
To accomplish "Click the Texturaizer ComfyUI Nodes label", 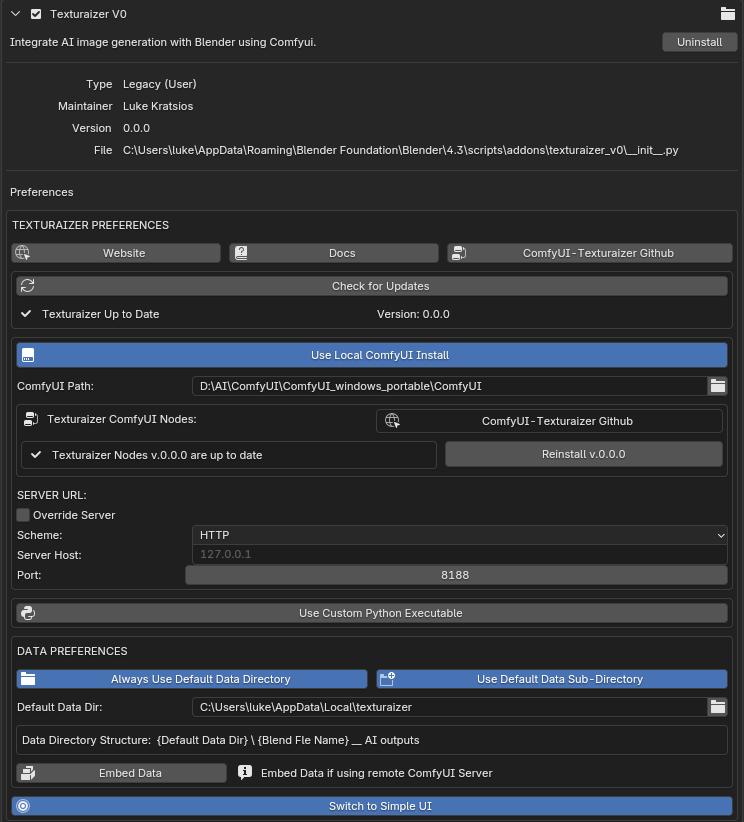I will pos(122,419).
